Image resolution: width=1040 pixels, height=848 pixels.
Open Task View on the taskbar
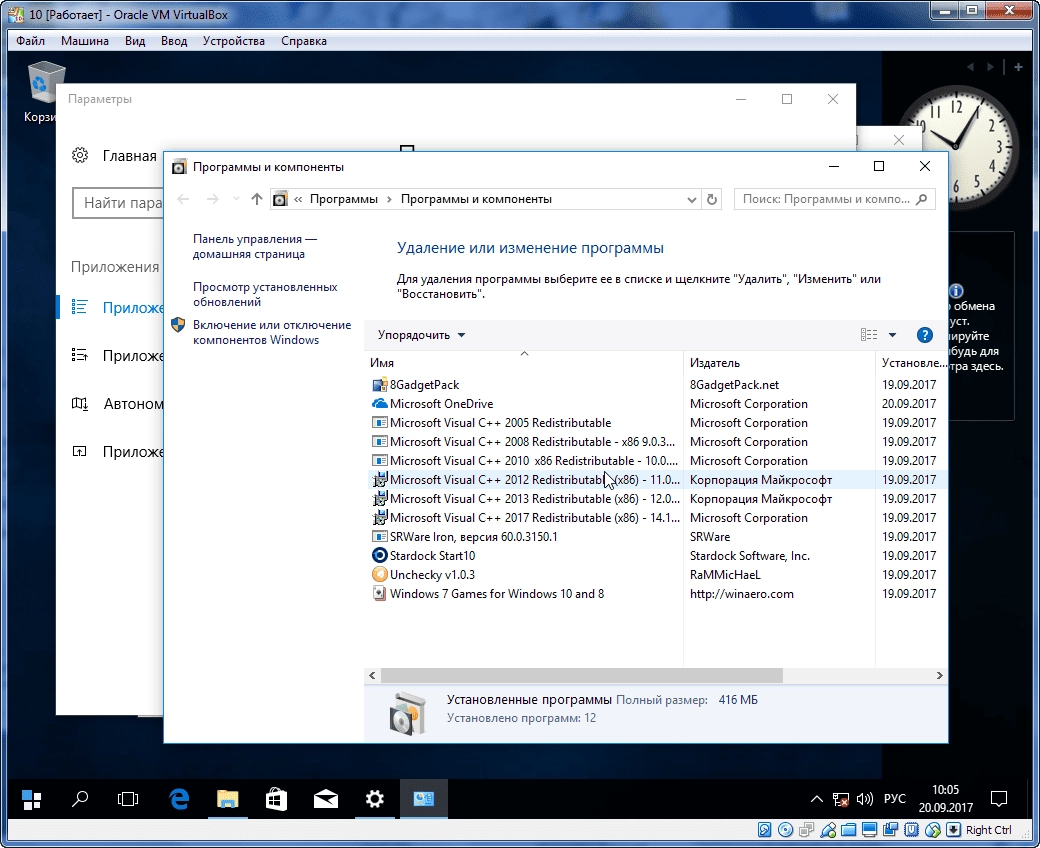[128, 800]
